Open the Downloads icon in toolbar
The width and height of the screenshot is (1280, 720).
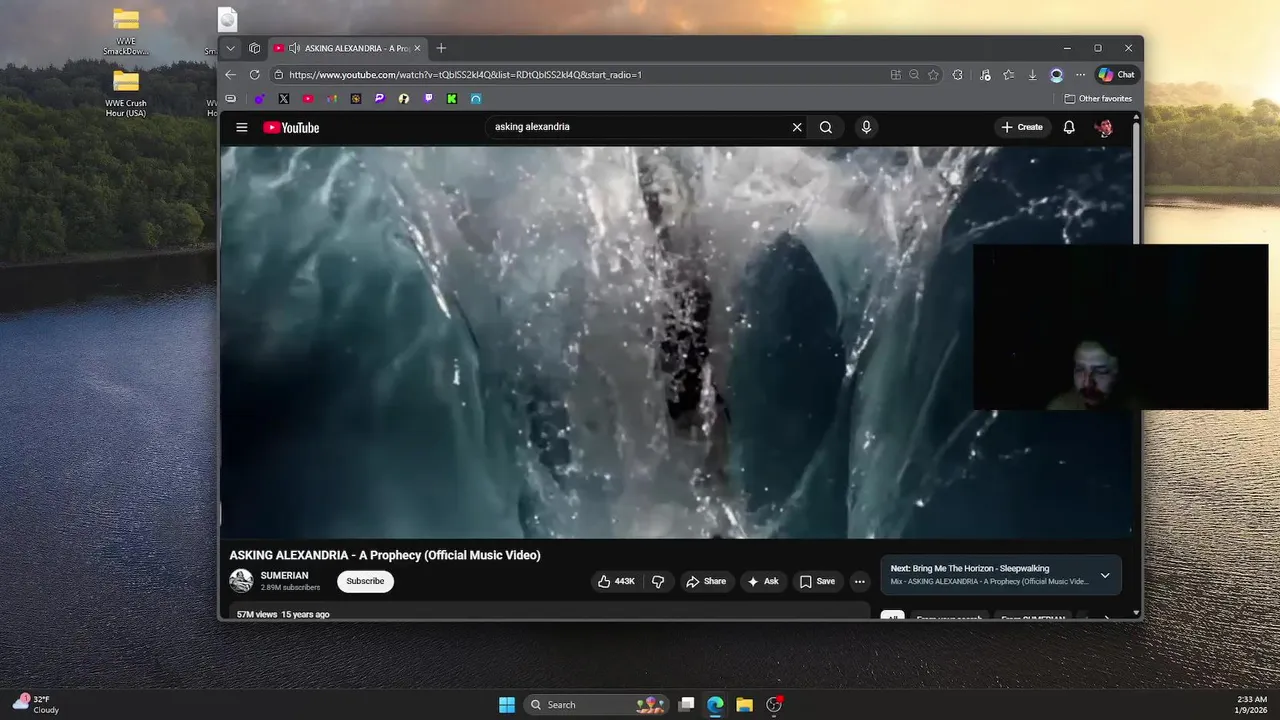tap(1033, 75)
